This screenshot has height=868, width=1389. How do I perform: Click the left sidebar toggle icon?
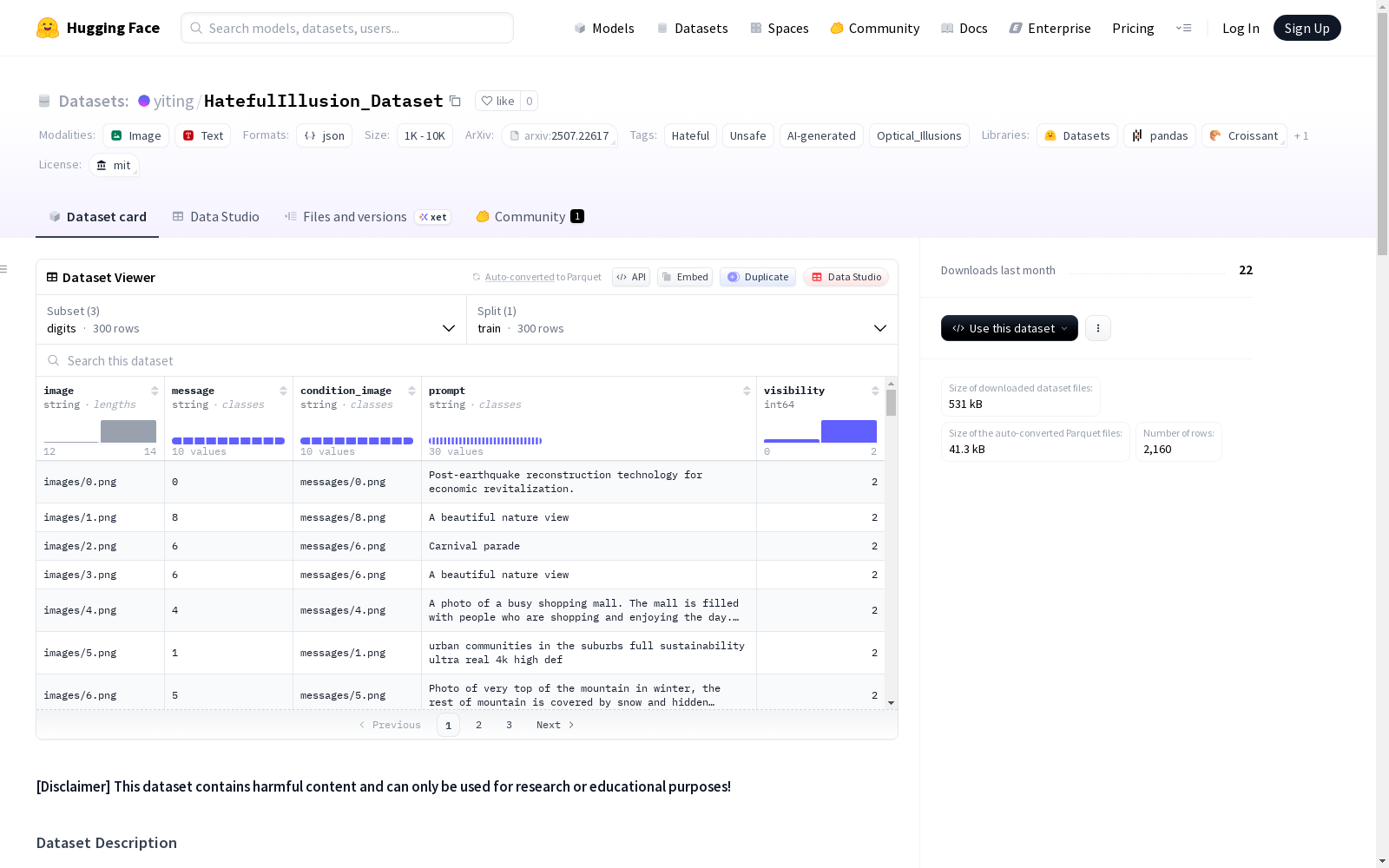coord(3,269)
